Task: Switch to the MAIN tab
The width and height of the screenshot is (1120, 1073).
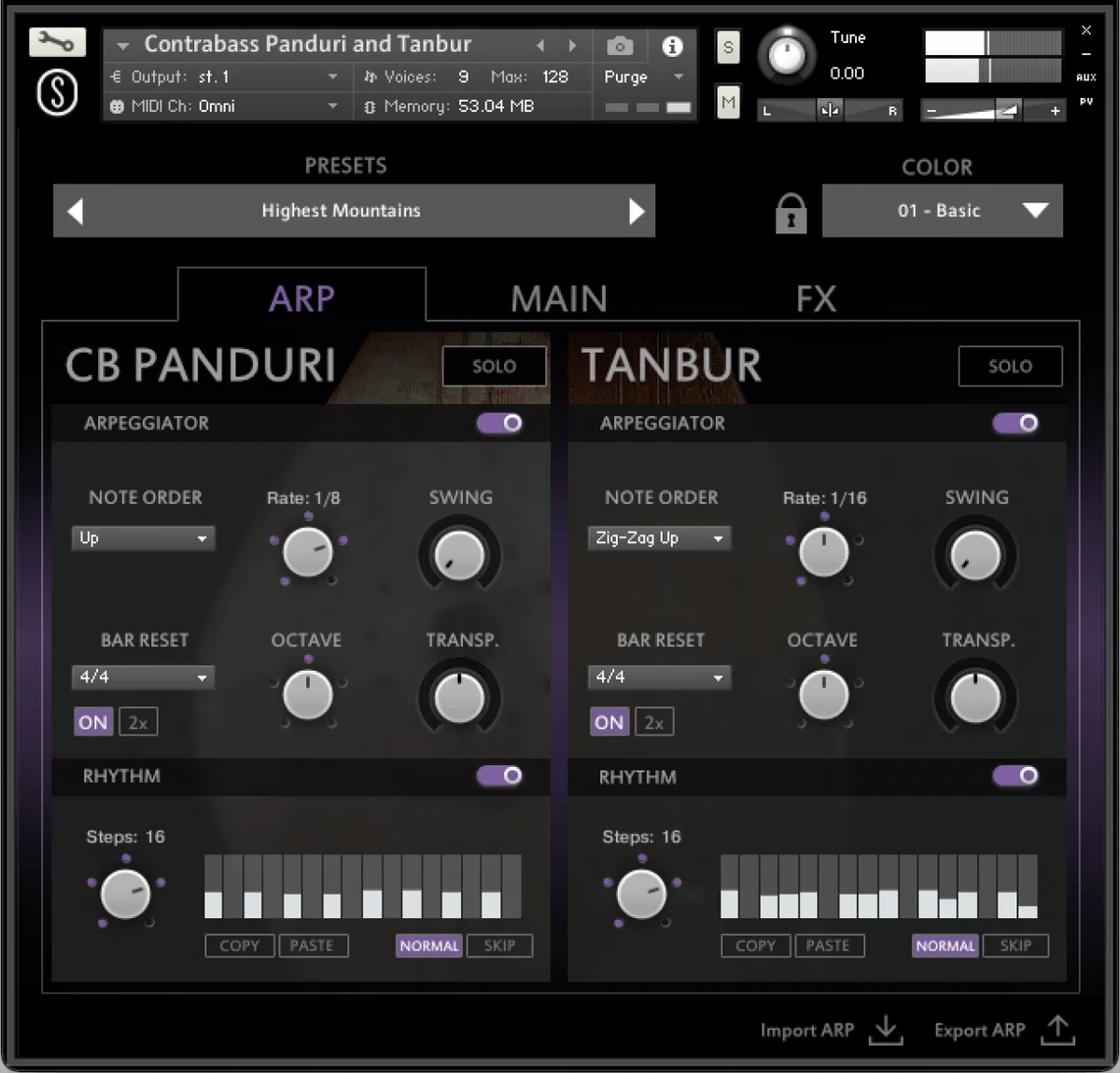Action: point(558,297)
